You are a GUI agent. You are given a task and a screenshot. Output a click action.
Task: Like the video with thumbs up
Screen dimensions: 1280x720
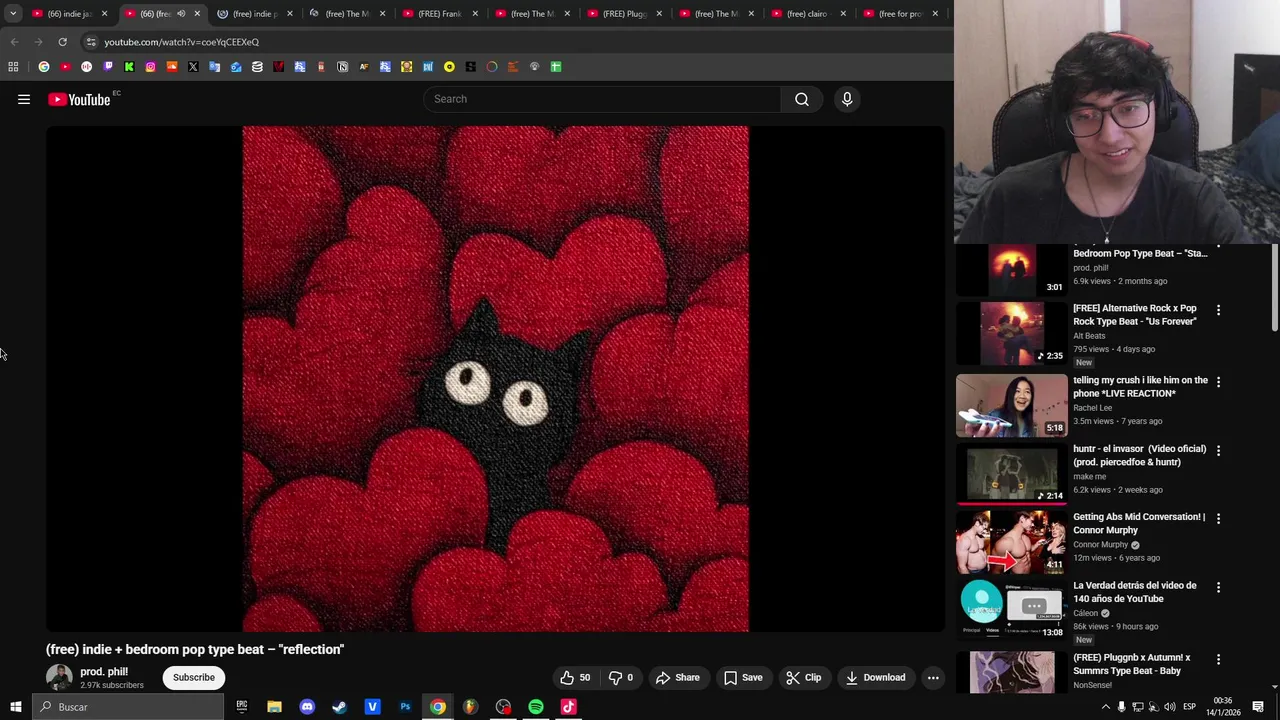(575, 677)
